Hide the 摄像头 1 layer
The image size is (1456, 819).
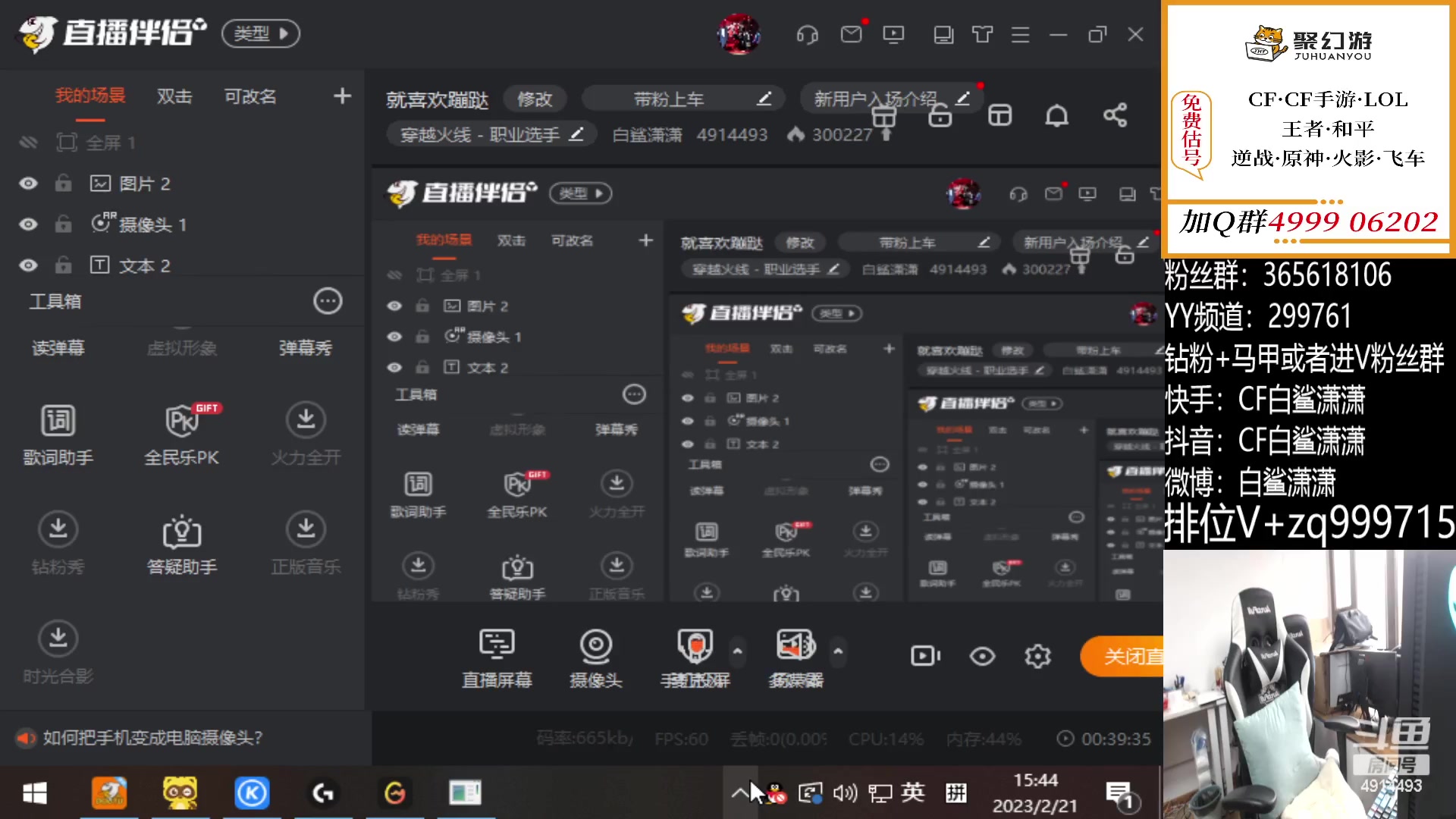[28, 224]
